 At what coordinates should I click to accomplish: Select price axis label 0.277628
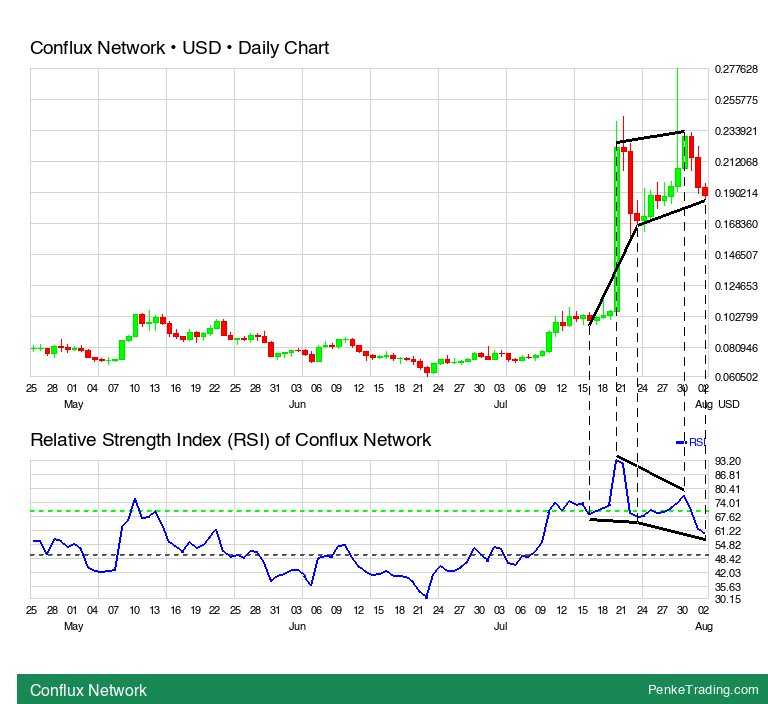point(736,69)
